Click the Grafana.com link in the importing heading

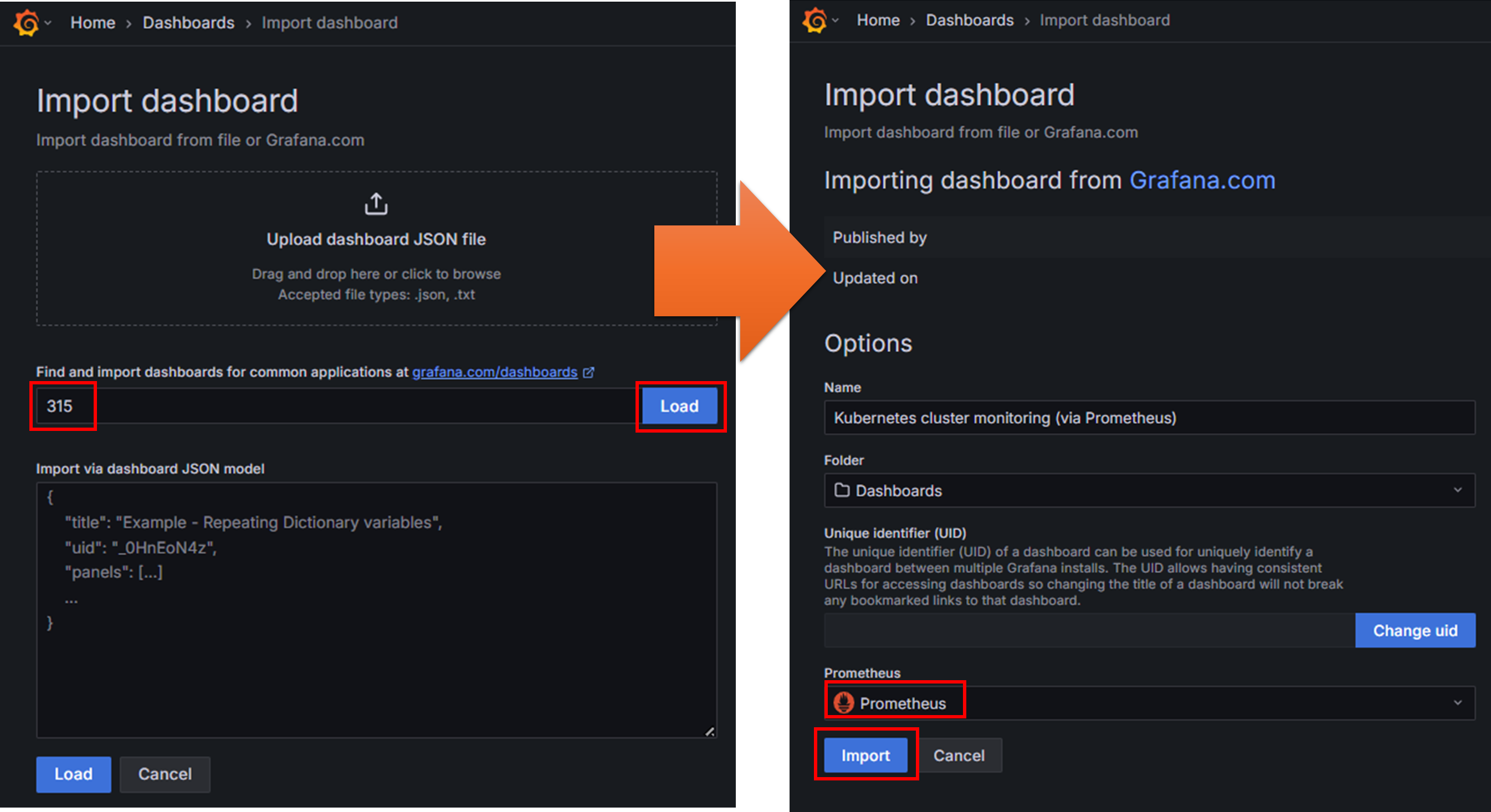[x=1202, y=181]
